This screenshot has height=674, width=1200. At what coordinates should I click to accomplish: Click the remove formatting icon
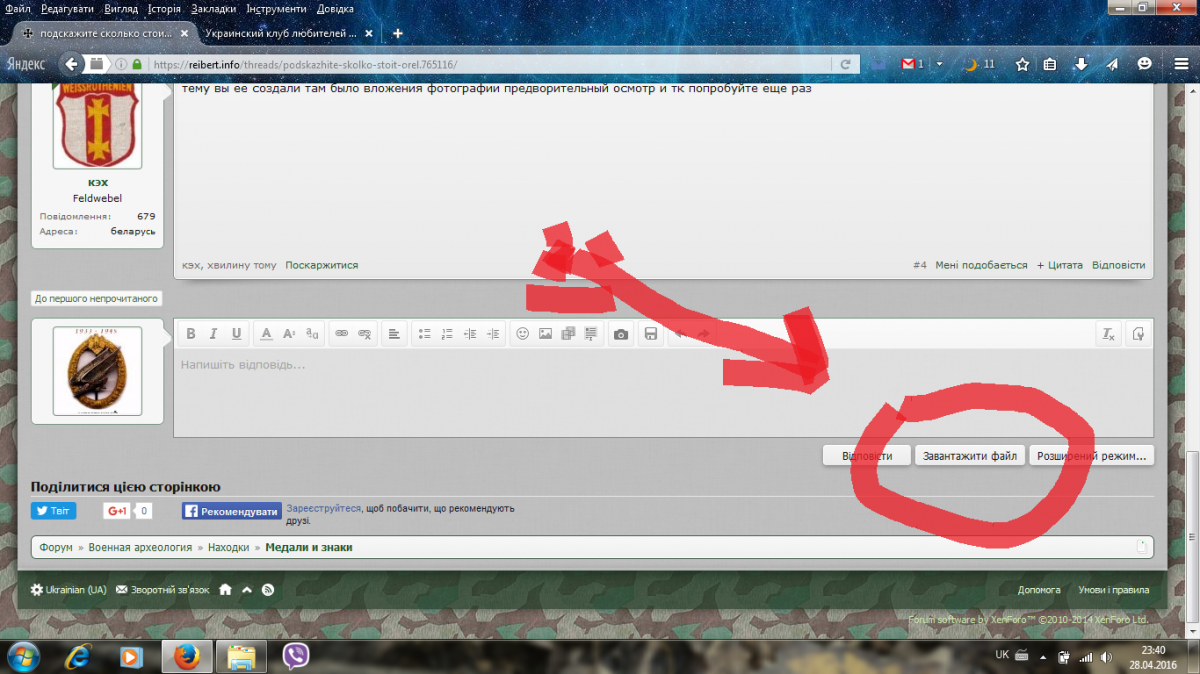tap(1108, 334)
